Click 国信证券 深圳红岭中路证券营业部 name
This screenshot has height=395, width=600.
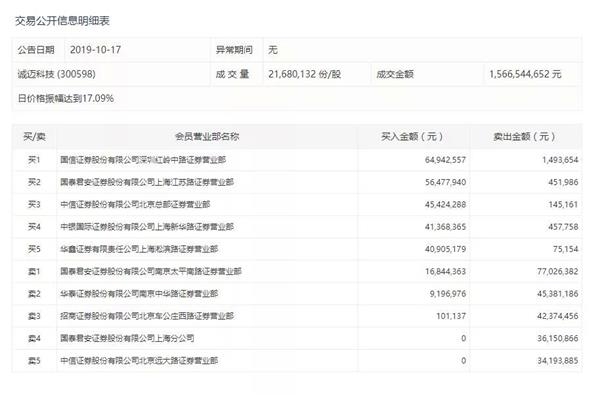click(x=143, y=160)
